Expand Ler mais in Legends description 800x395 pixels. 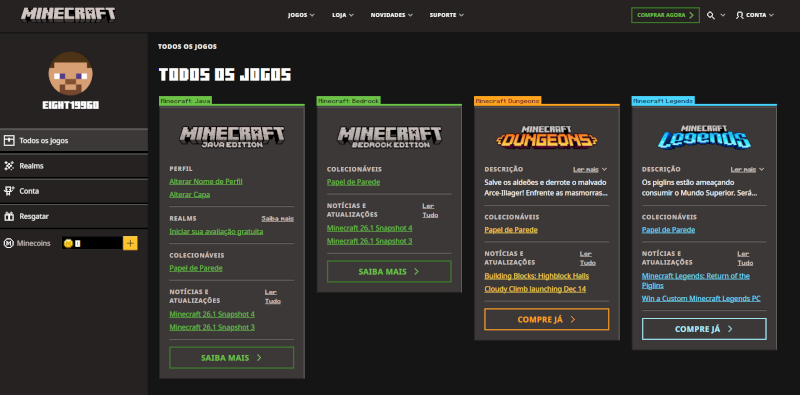point(747,169)
